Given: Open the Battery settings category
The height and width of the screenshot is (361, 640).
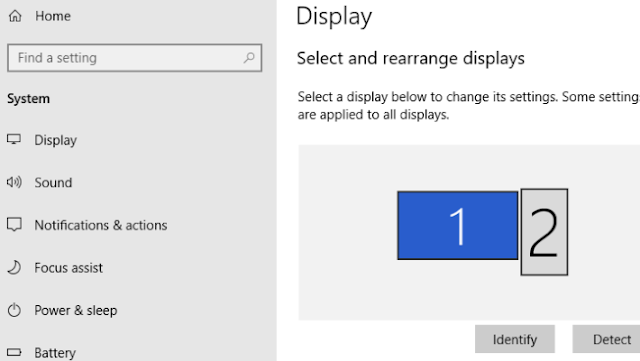Looking at the screenshot, I should coord(55,353).
